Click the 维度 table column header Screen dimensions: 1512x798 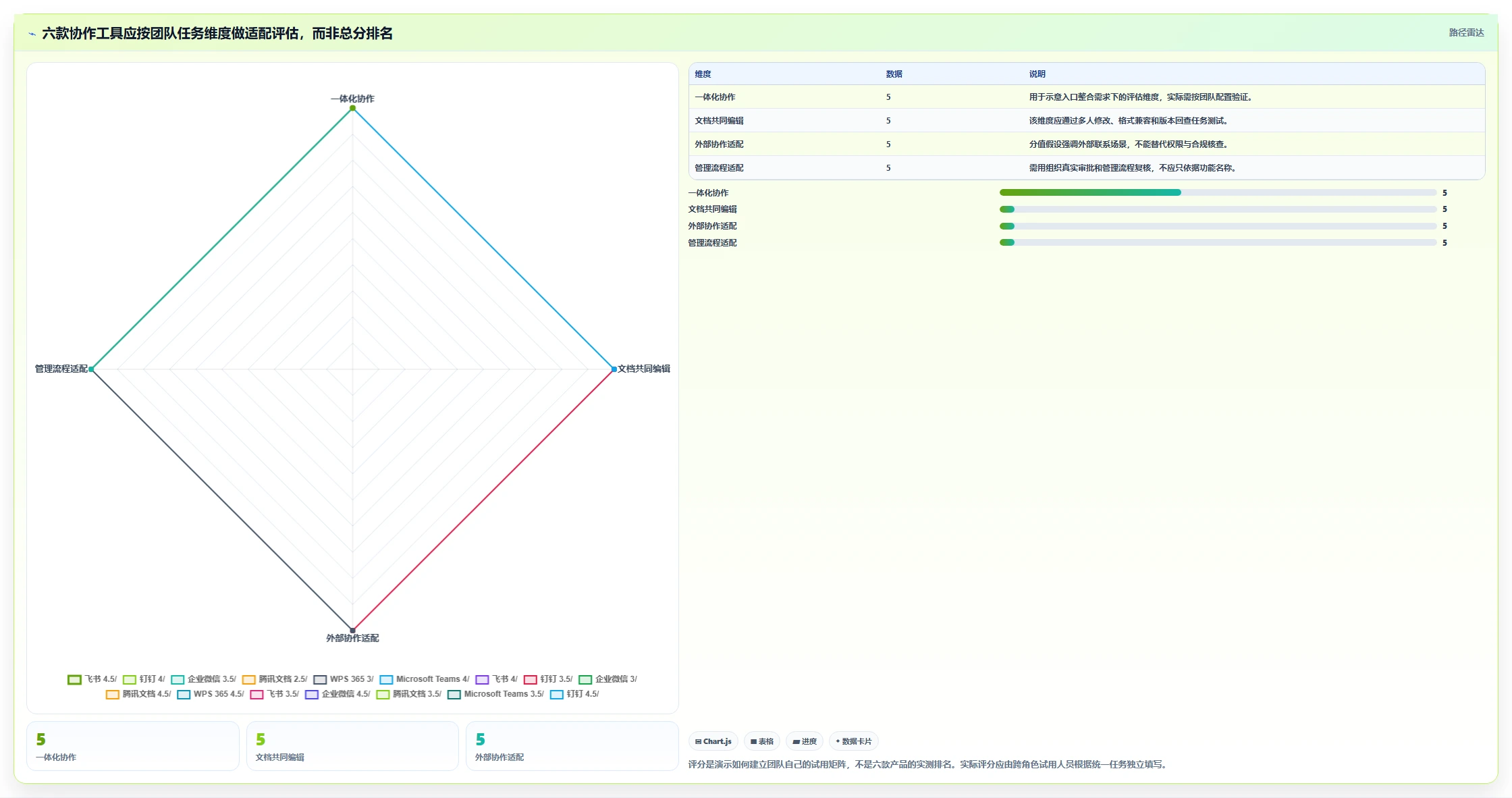pos(703,74)
